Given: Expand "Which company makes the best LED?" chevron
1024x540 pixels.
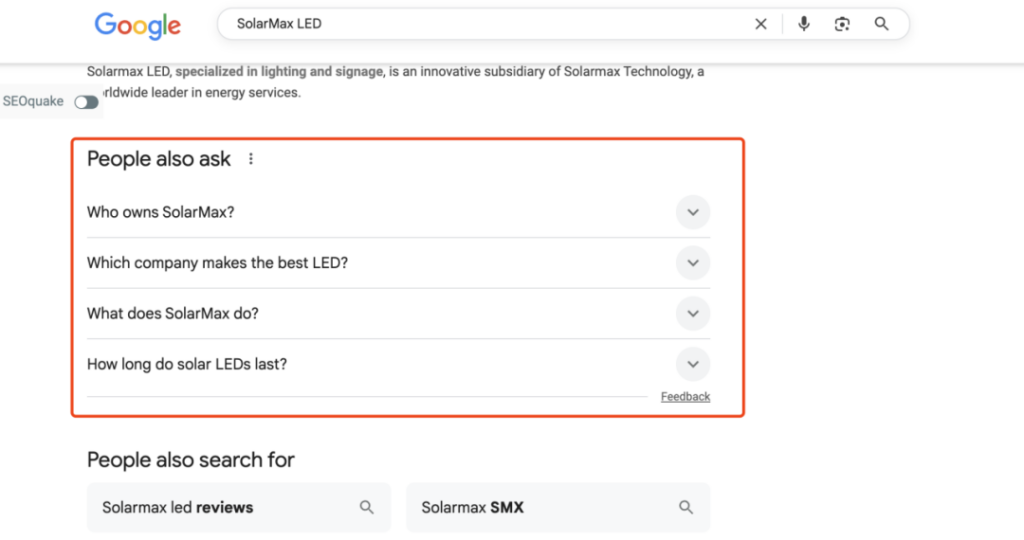Looking at the screenshot, I should point(692,263).
